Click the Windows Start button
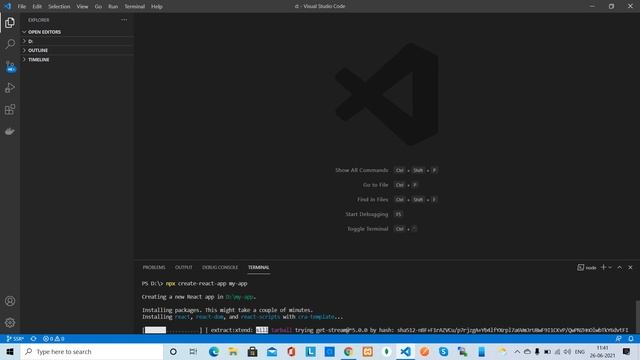Screen dimensions: 640x360 pyautogui.click(x=10, y=351)
